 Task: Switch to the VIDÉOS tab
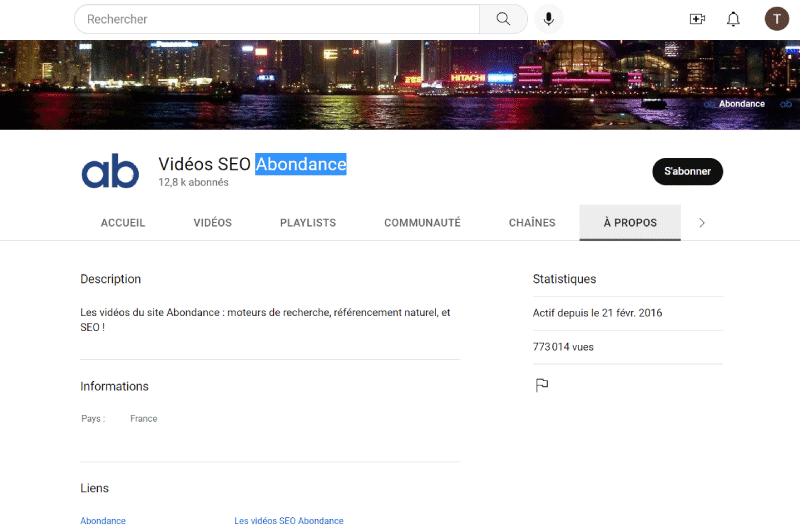click(x=213, y=223)
